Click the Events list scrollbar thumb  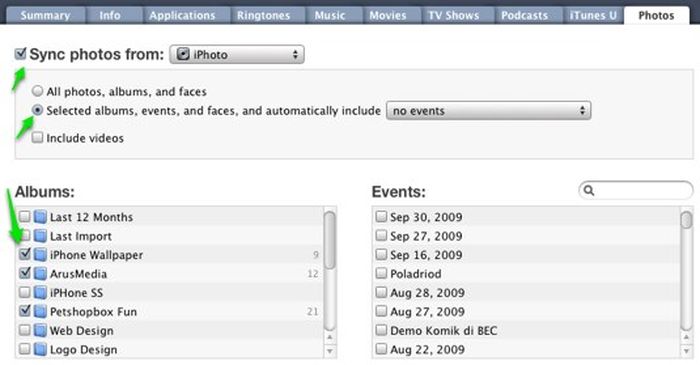coord(687,220)
